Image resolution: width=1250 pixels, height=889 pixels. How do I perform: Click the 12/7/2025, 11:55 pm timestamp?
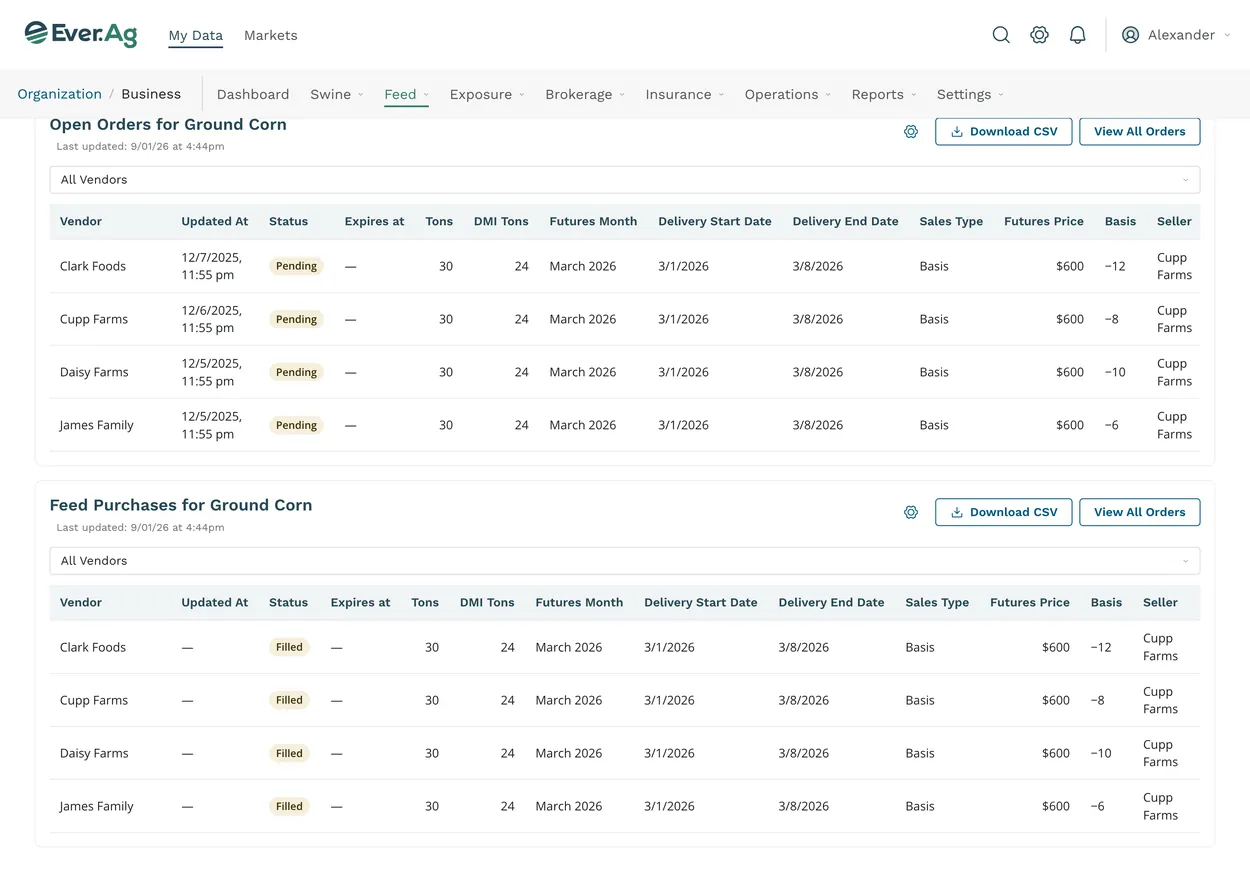[212, 266]
